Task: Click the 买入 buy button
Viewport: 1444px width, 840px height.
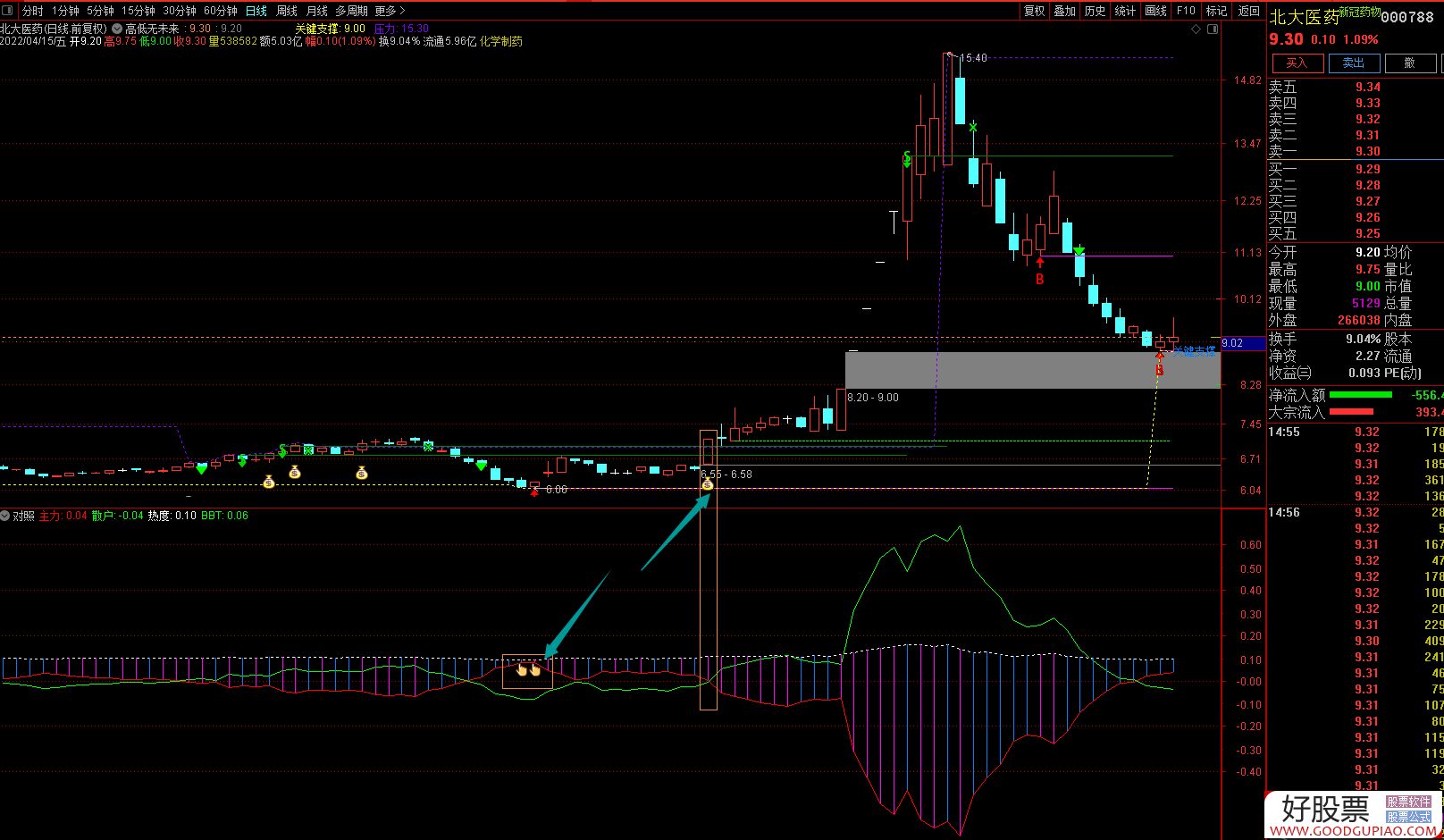Action: pyautogui.click(x=1297, y=63)
